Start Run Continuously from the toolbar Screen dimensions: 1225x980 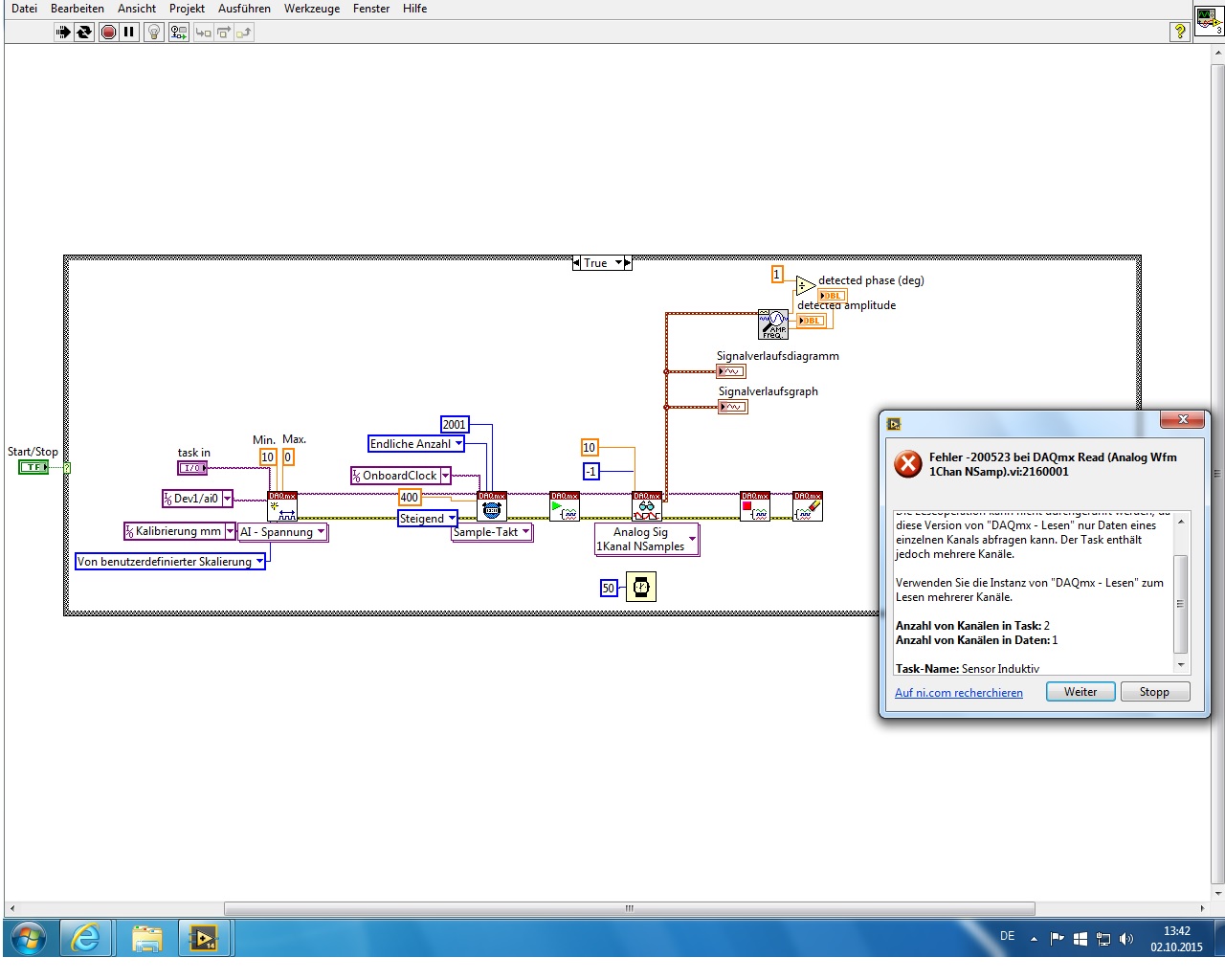84,33
